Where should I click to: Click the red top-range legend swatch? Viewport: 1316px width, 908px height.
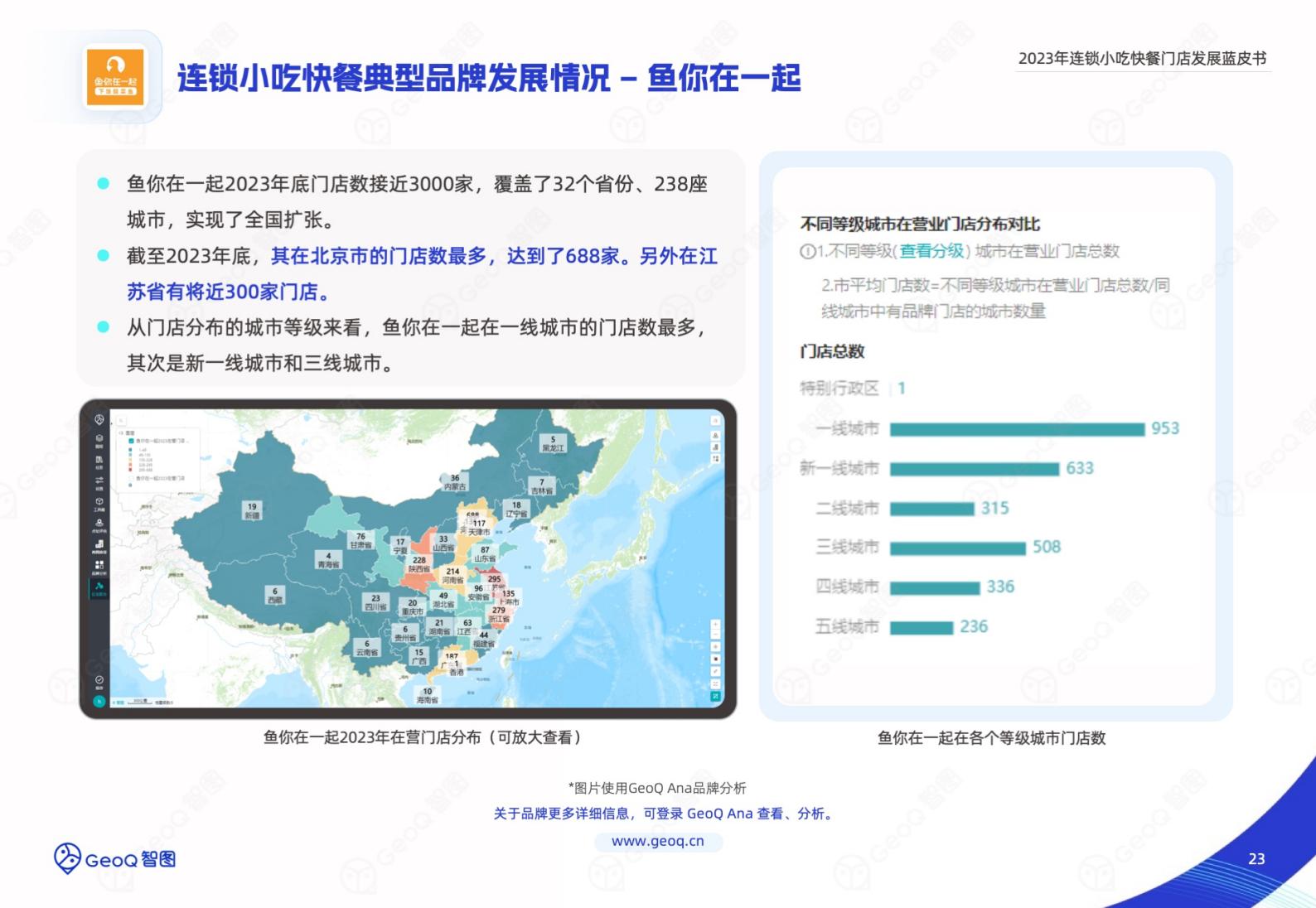pyautogui.click(x=131, y=470)
